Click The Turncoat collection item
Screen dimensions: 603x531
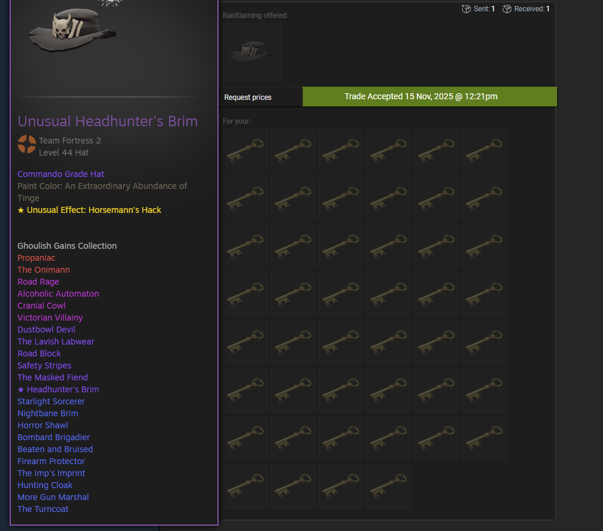click(43, 509)
